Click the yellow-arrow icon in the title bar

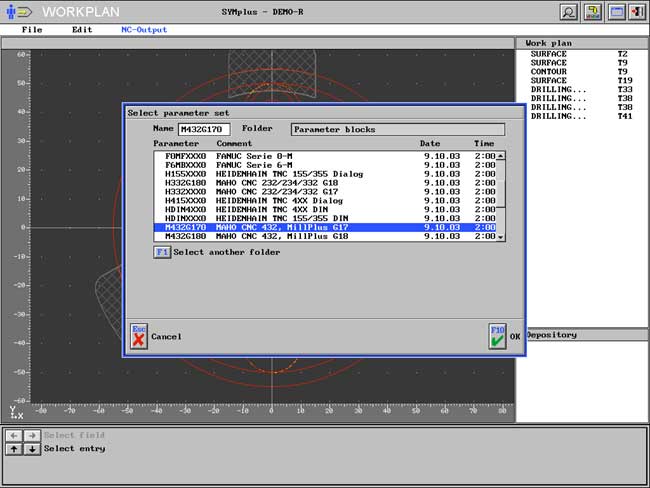click(592, 12)
